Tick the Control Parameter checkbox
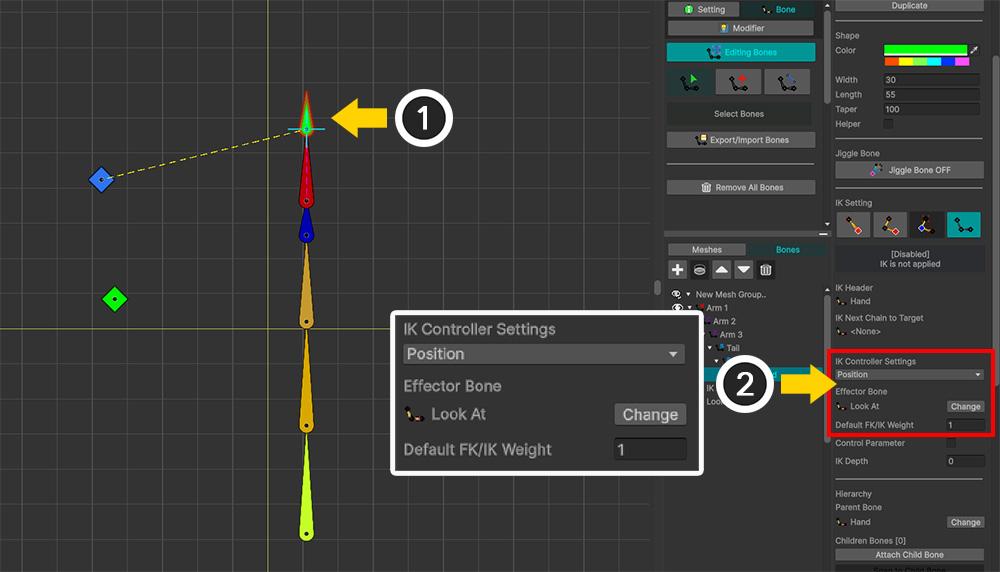Screen dimensions: 1000x572 [x=951, y=443]
